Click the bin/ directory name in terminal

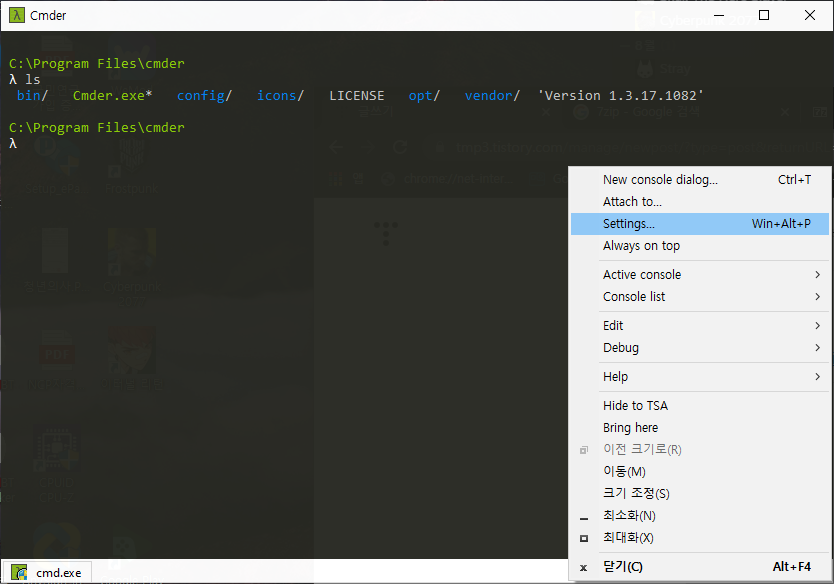point(32,96)
